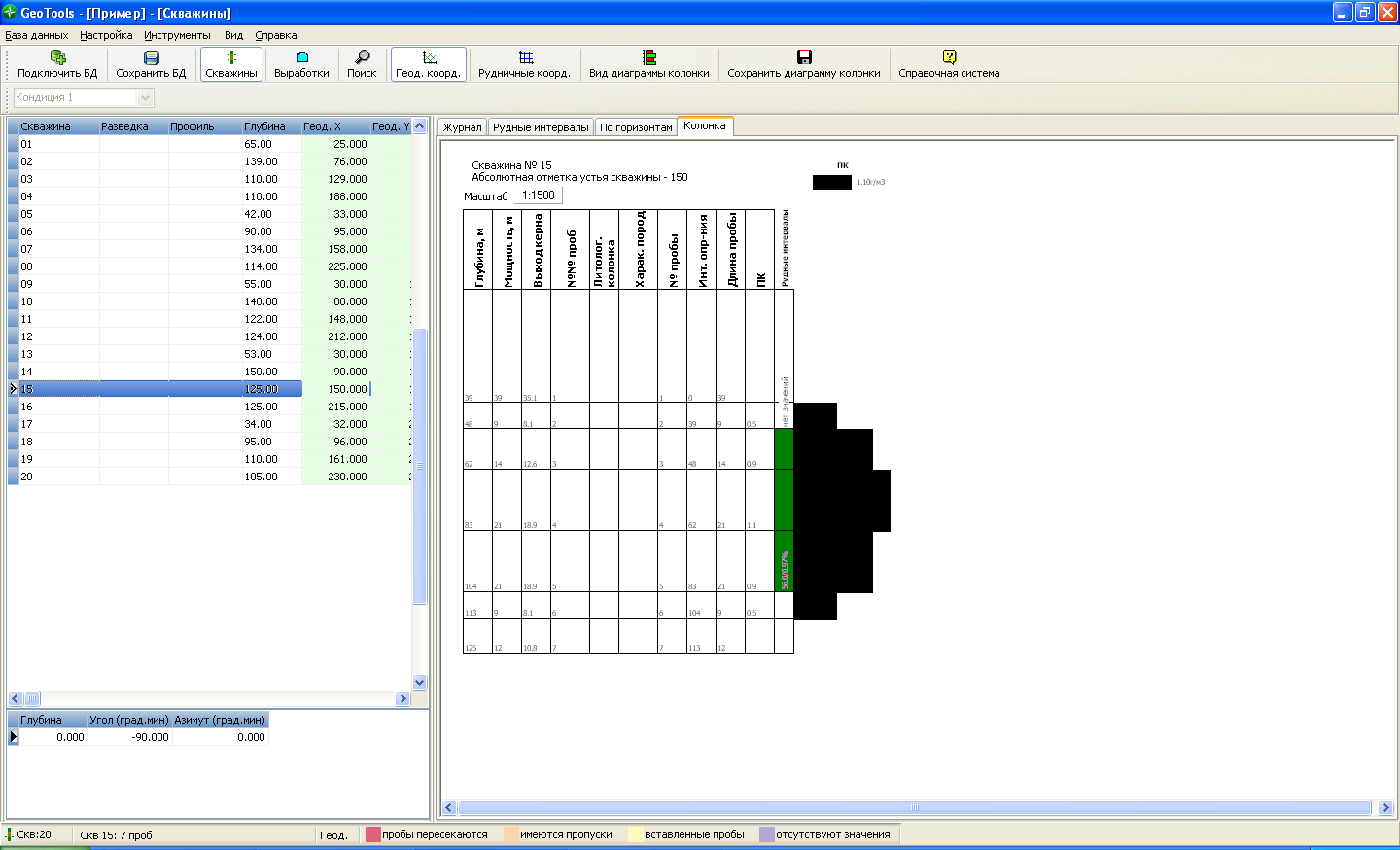The height and width of the screenshot is (850, 1400).
Task: Click wells table horizontal scroll left arrow
Action: [x=16, y=699]
